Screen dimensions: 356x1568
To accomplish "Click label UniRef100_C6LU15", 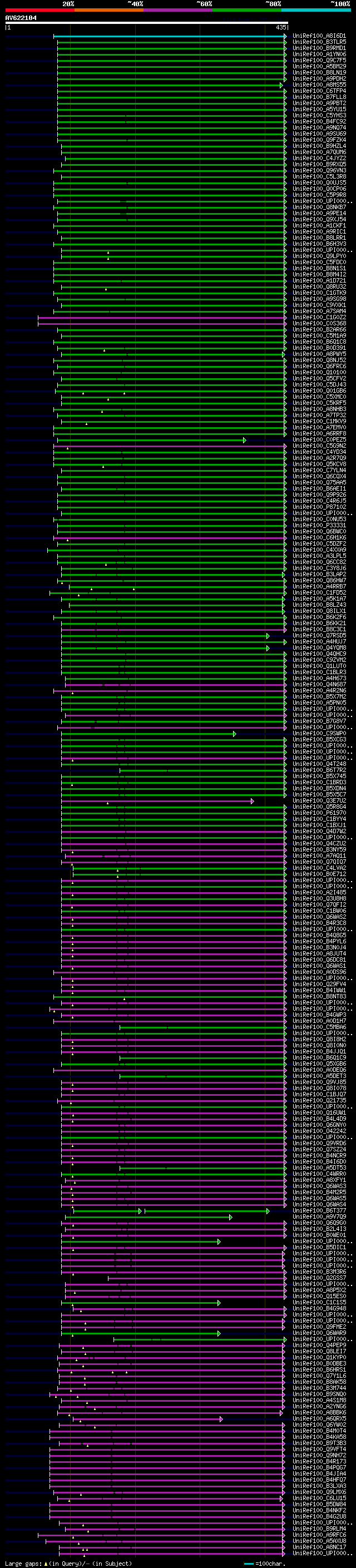I will pyautogui.click(x=319, y=1498).
